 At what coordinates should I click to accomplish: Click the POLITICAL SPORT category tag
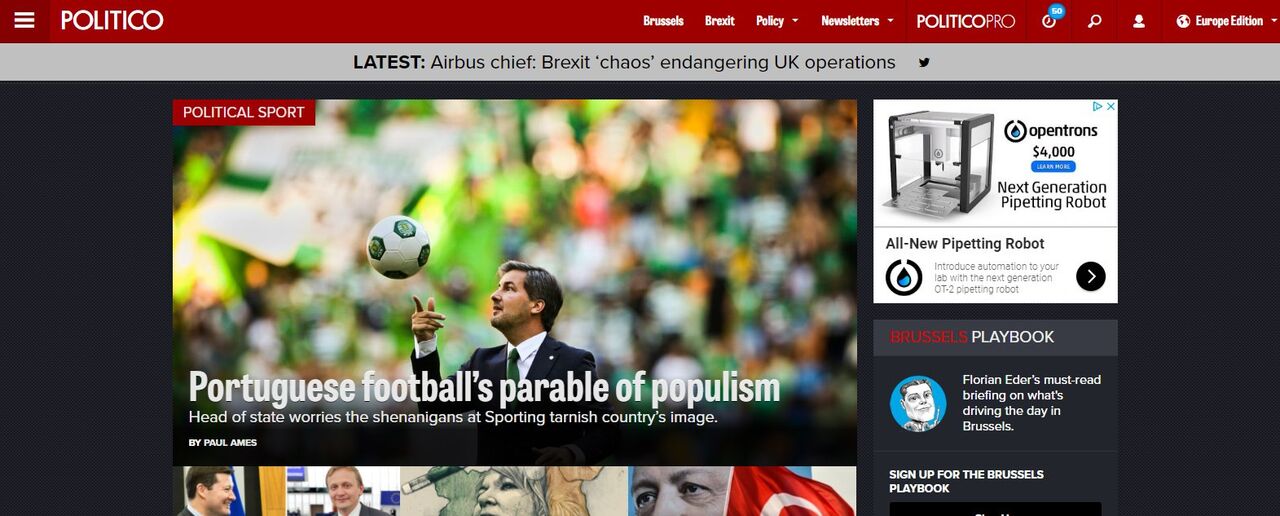(244, 112)
